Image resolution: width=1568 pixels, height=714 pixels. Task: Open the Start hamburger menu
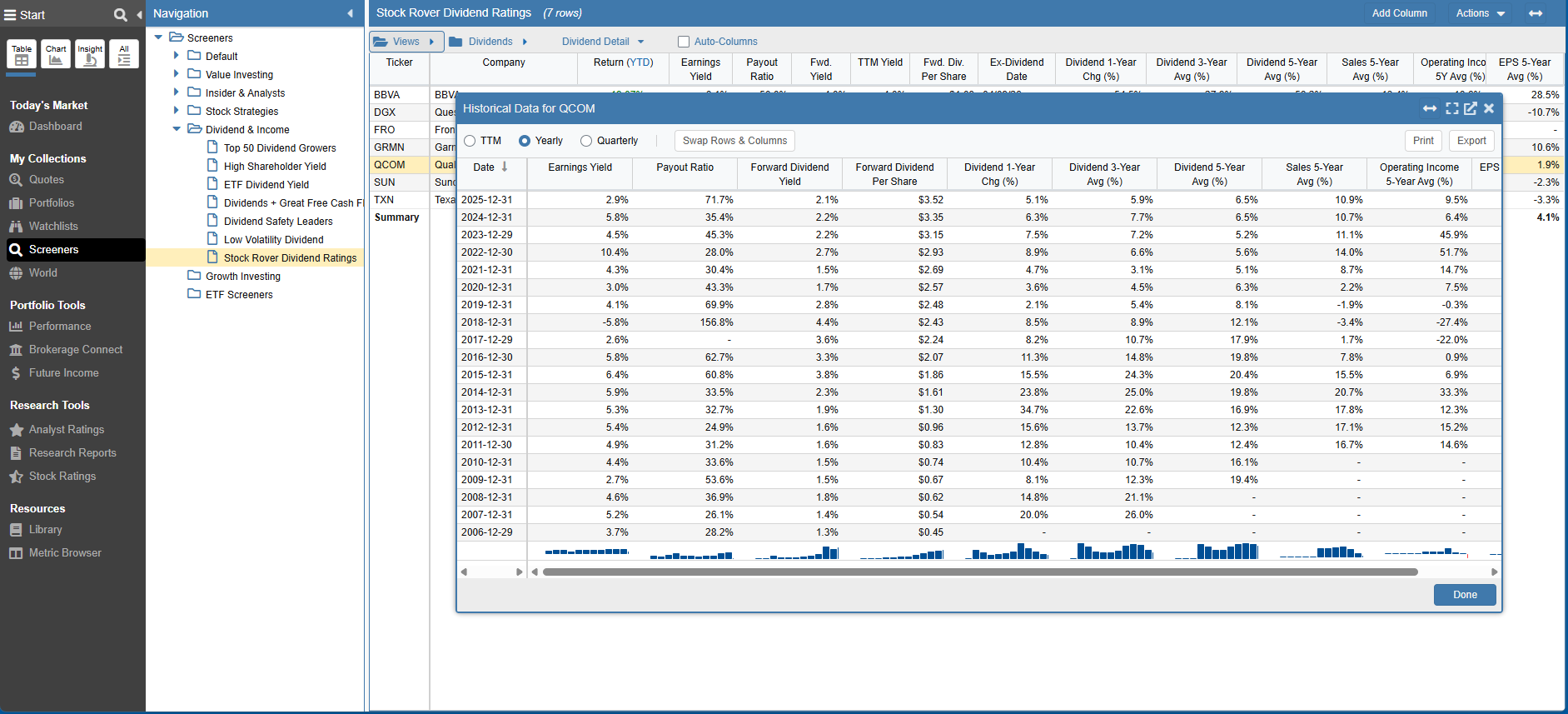pyautogui.click(x=10, y=15)
